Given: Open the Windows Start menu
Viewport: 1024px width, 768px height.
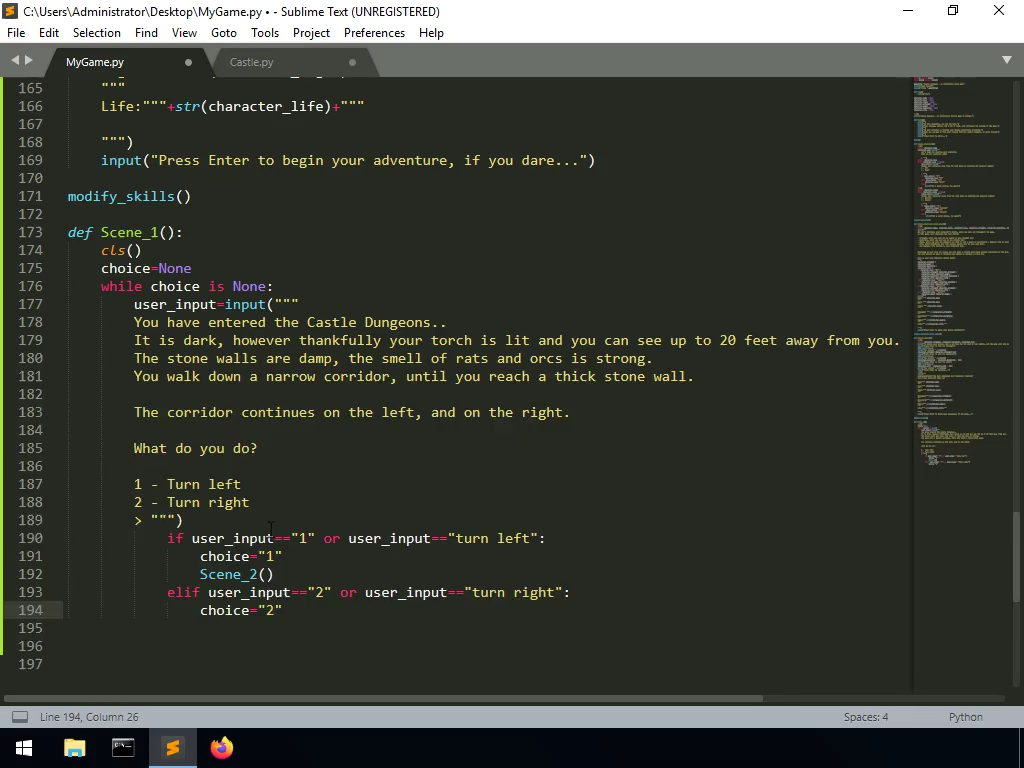Looking at the screenshot, I should click(x=24, y=748).
